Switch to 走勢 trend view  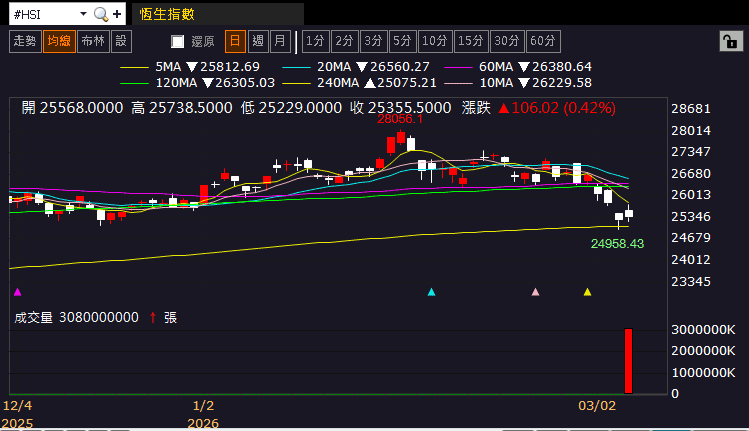25,42
